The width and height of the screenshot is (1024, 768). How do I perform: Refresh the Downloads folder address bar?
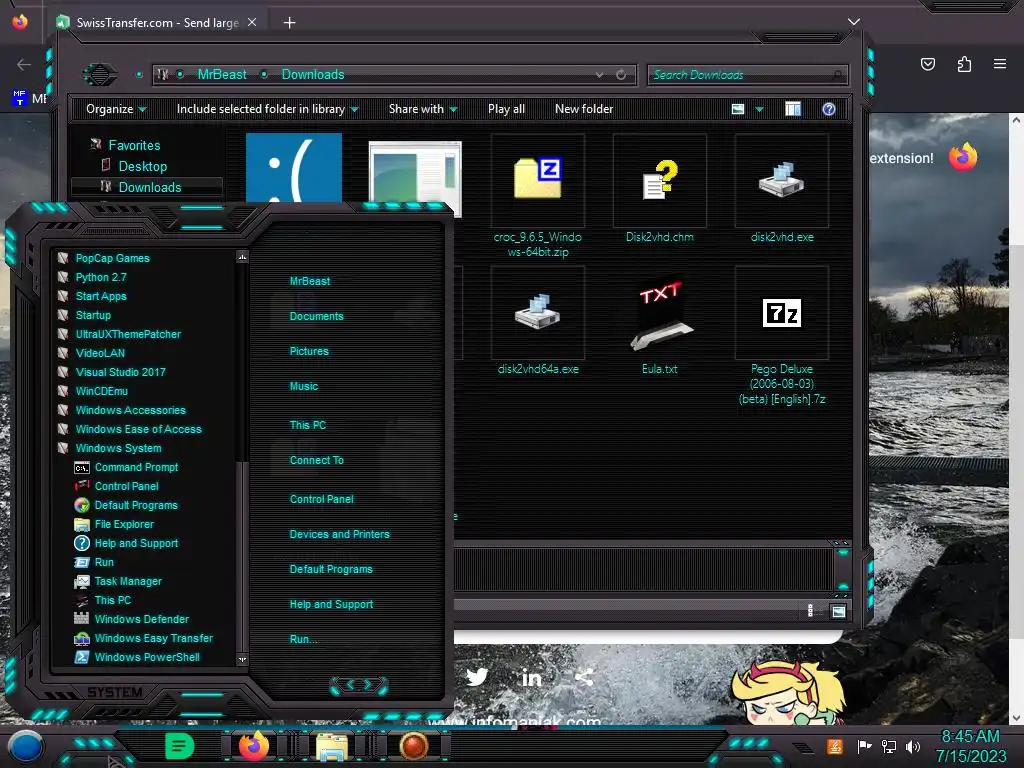[621, 74]
